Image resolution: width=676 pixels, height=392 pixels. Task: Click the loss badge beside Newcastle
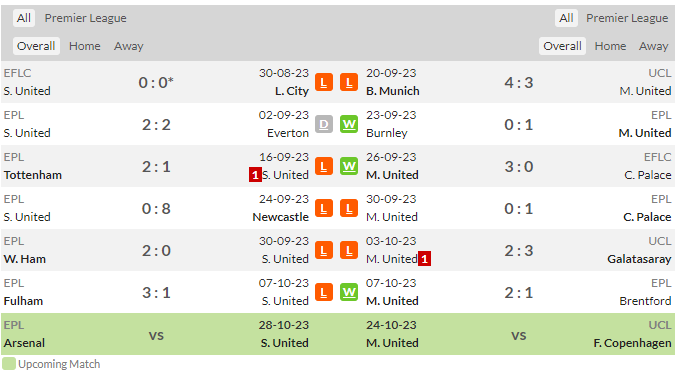coord(324,208)
